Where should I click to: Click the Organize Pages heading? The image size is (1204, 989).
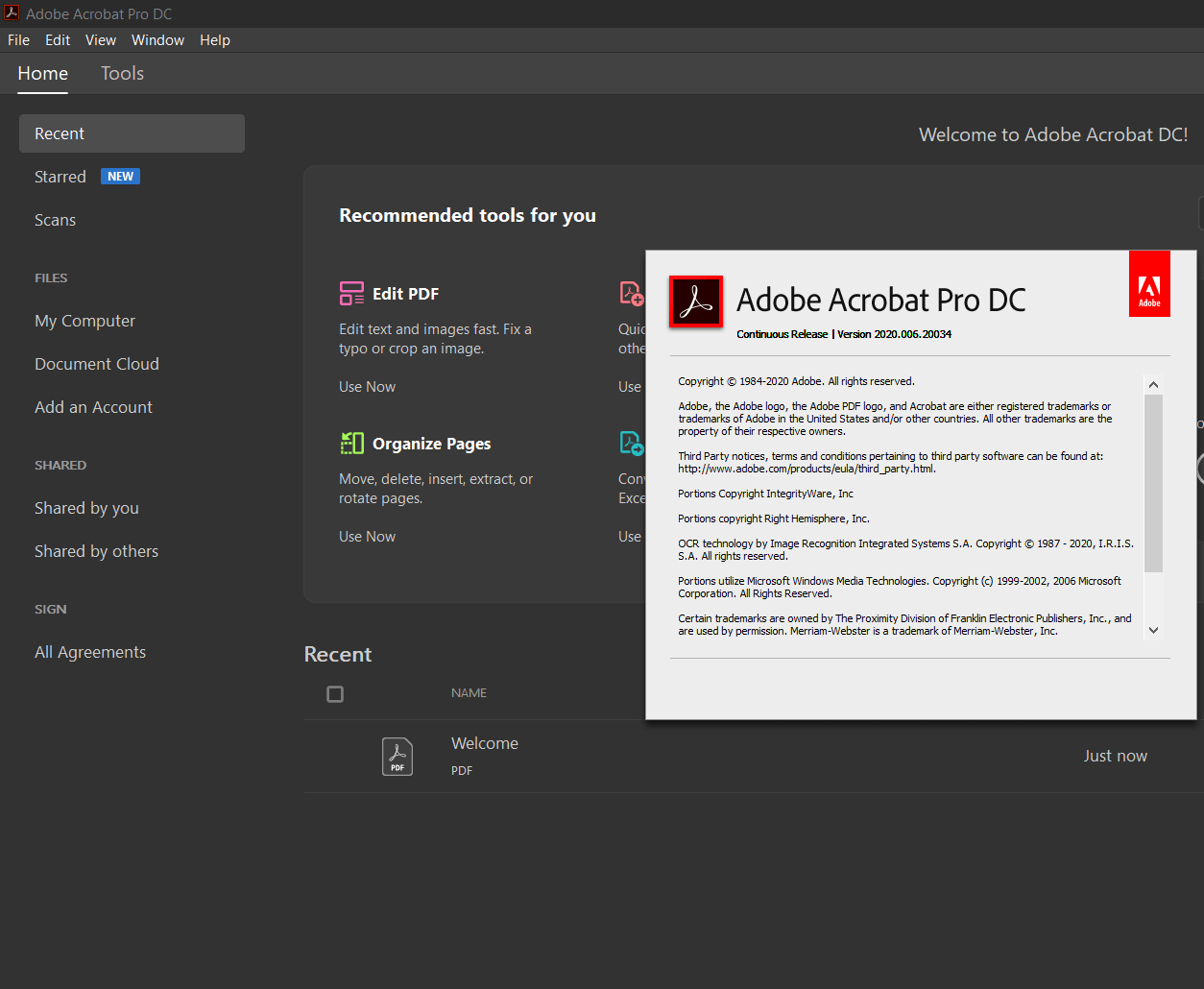pos(431,444)
